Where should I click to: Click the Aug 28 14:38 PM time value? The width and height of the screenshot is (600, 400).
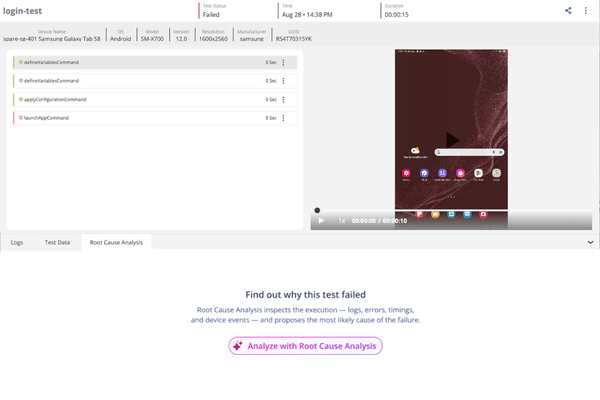tap(307, 15)
